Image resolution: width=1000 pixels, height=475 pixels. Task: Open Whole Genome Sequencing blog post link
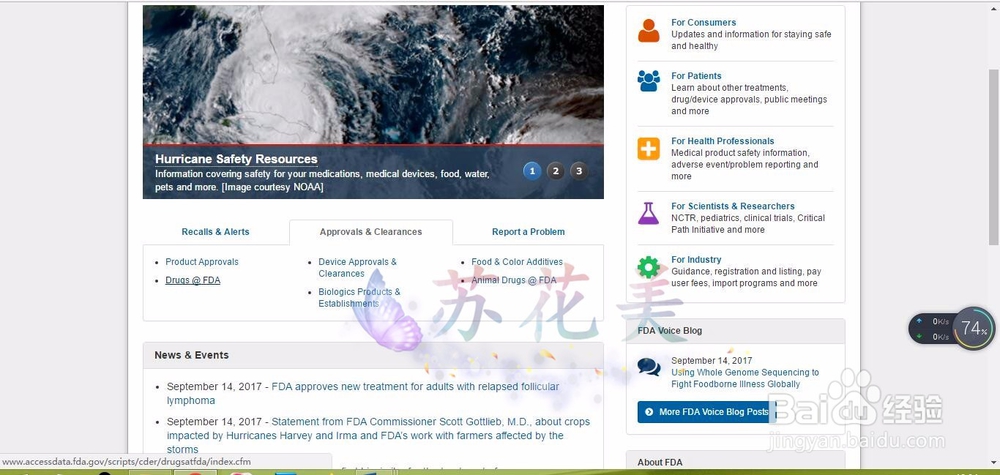(x=745, y=378)
